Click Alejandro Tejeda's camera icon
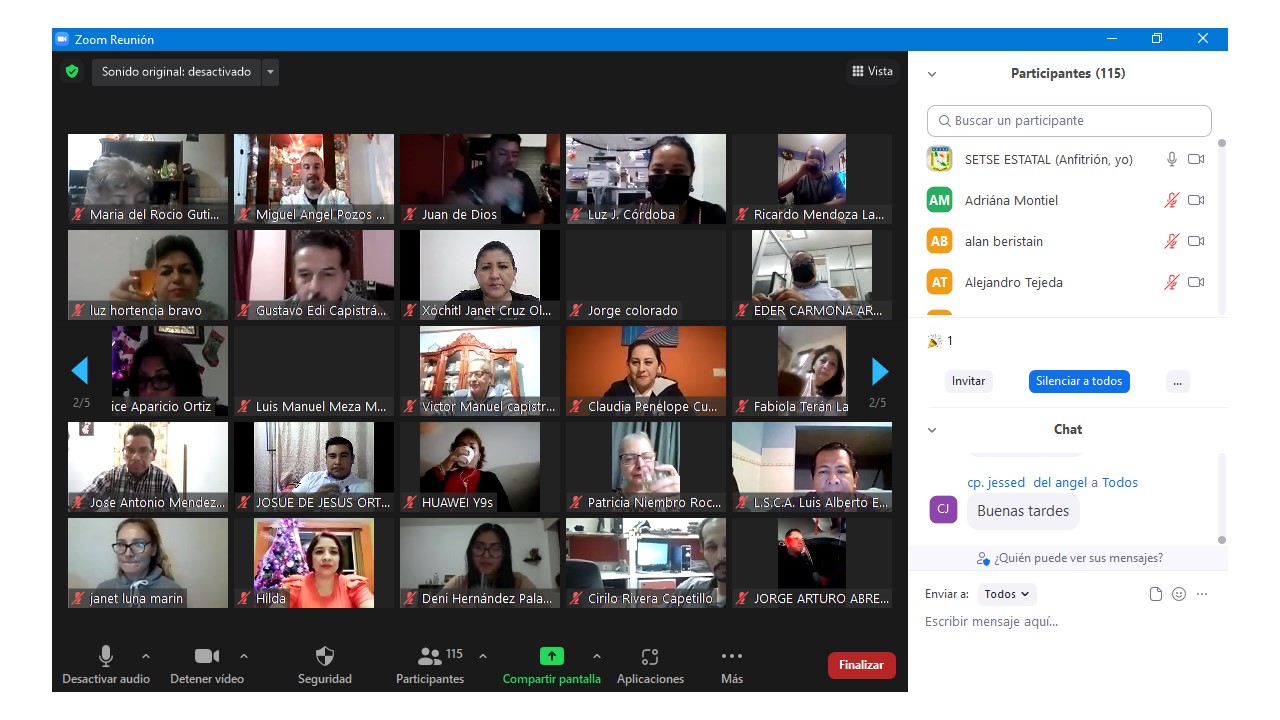The height and width of the screenshot is (720, 1280). point(1196,282)
